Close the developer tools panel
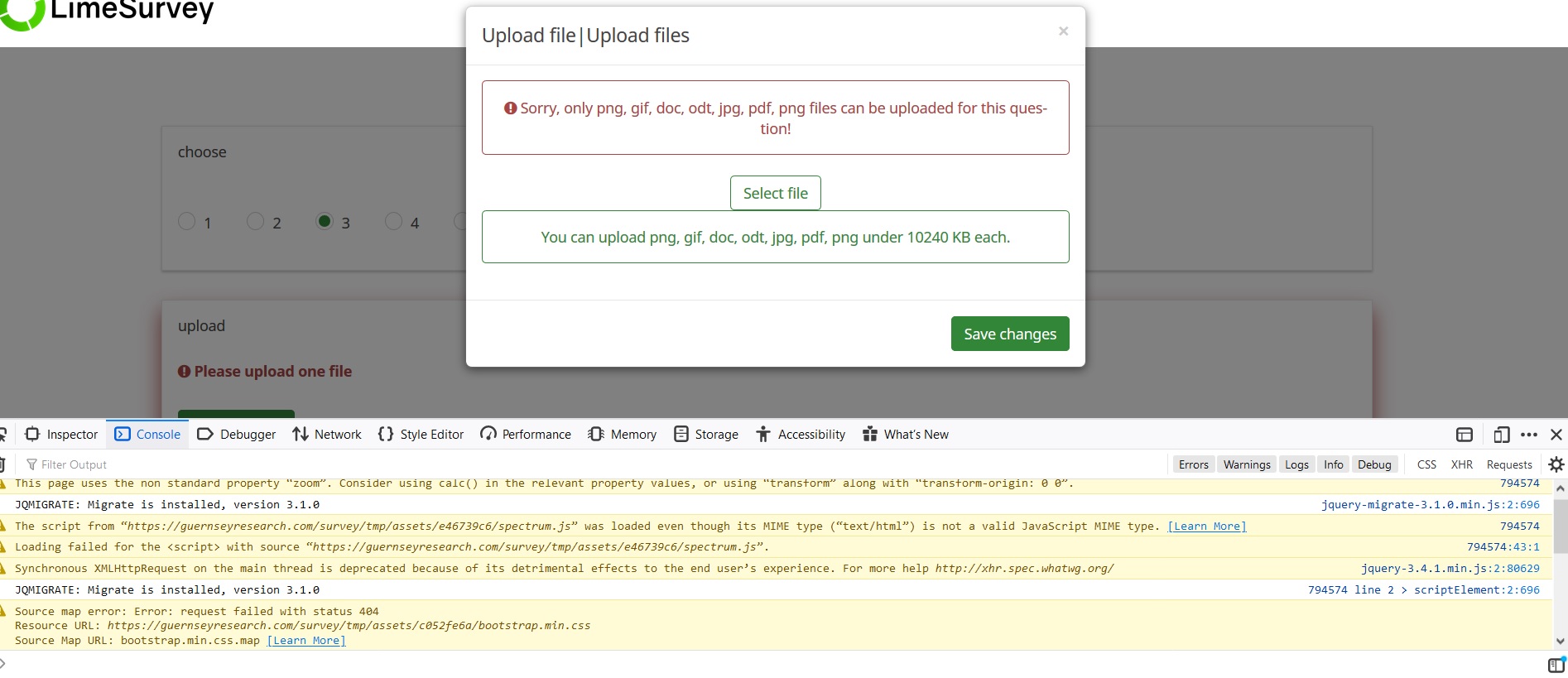 click(1556, 435)
